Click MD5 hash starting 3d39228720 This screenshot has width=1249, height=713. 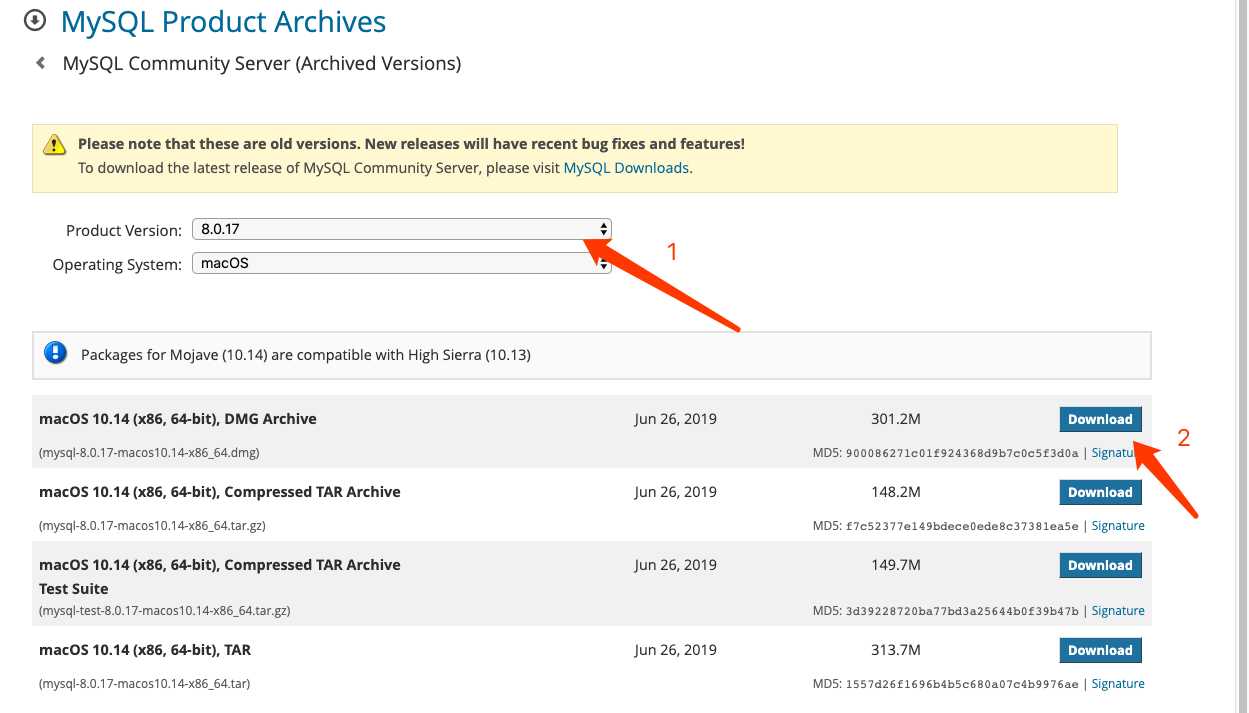coord(962,612)
